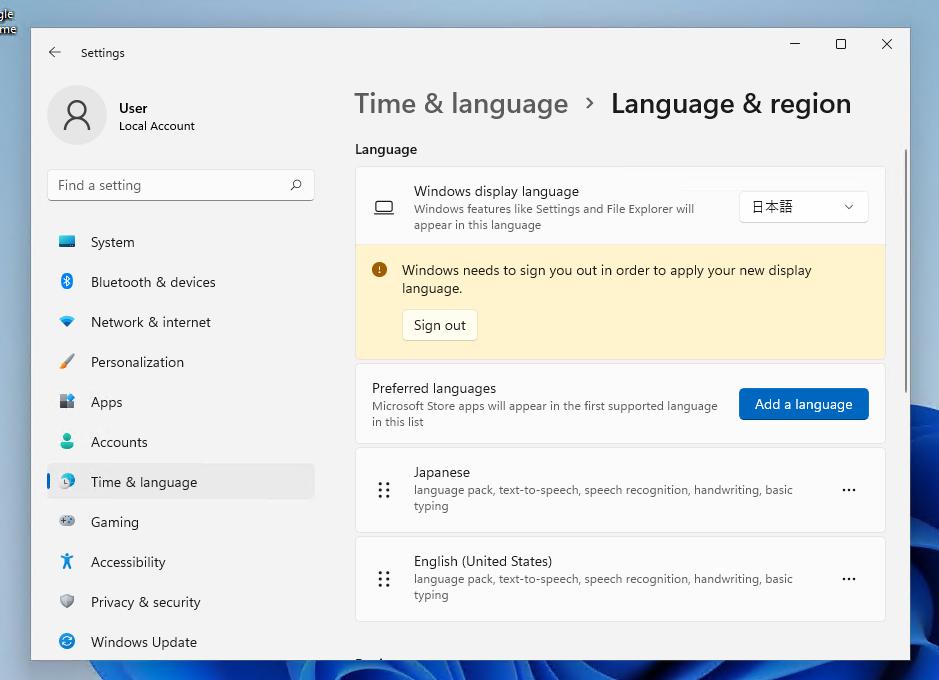This screenshot has height=680, width=939.
Task: Click the Personalization paintbrush icon
Action: [67, 362]
